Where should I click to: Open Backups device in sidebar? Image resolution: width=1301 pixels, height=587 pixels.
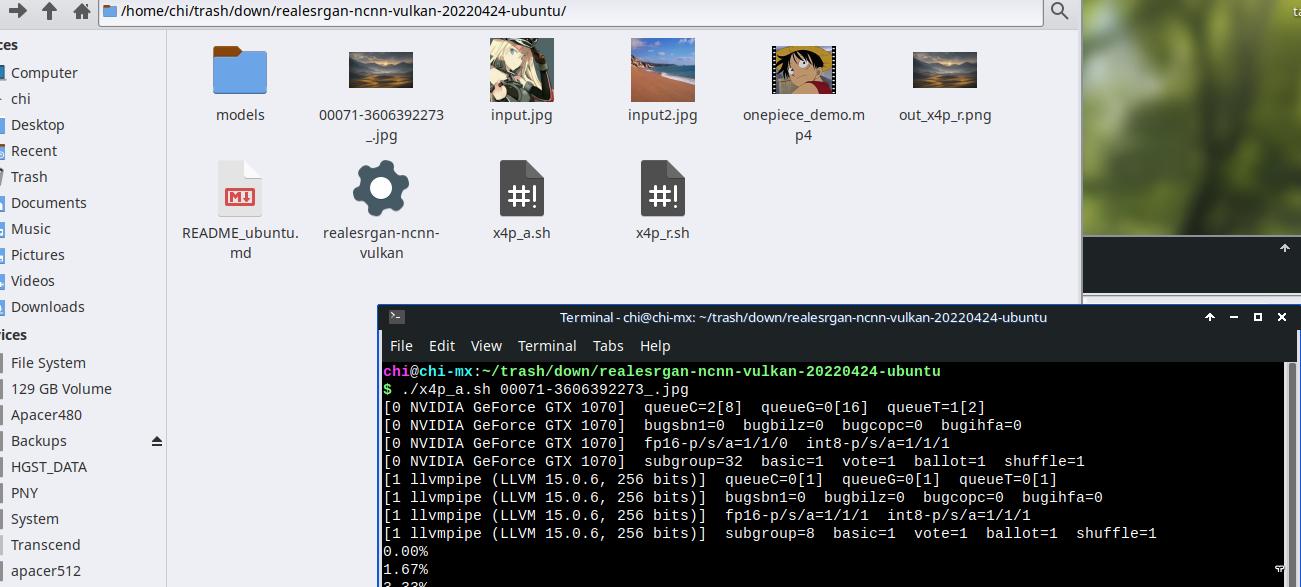(39, 441)
